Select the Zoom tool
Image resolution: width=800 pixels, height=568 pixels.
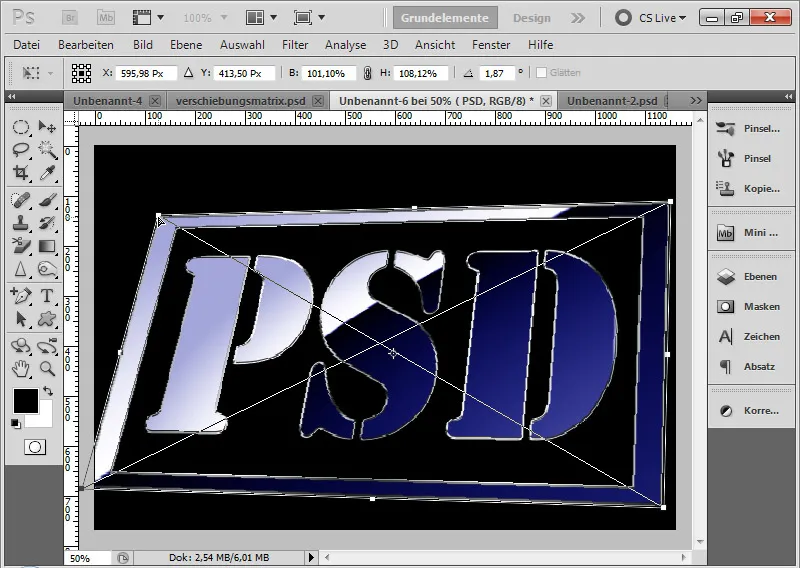pyautogui.click(x=47, y=368)
